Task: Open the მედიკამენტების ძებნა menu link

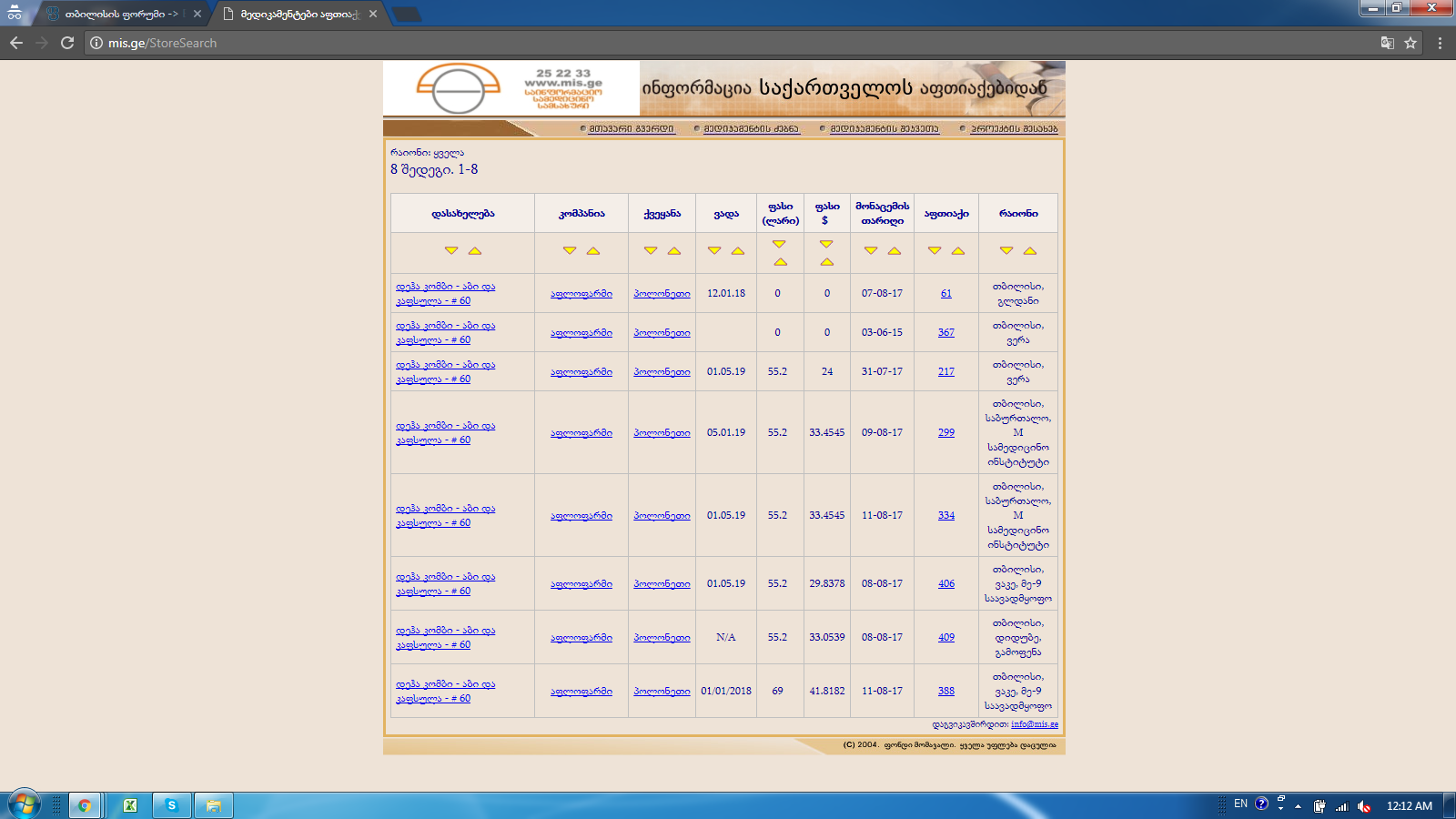Action: tap(751, 129)
